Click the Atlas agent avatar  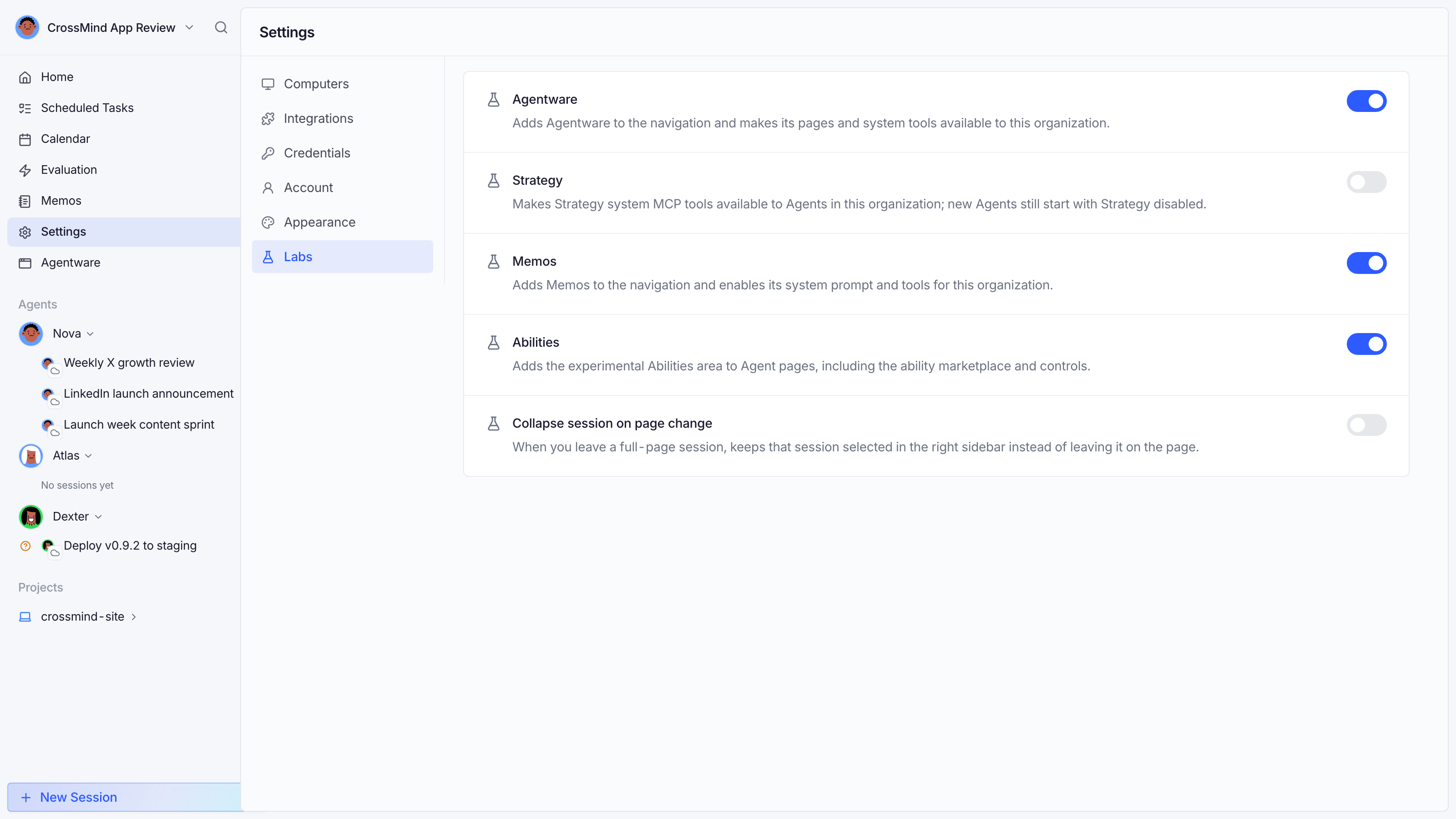coord(31,455)
